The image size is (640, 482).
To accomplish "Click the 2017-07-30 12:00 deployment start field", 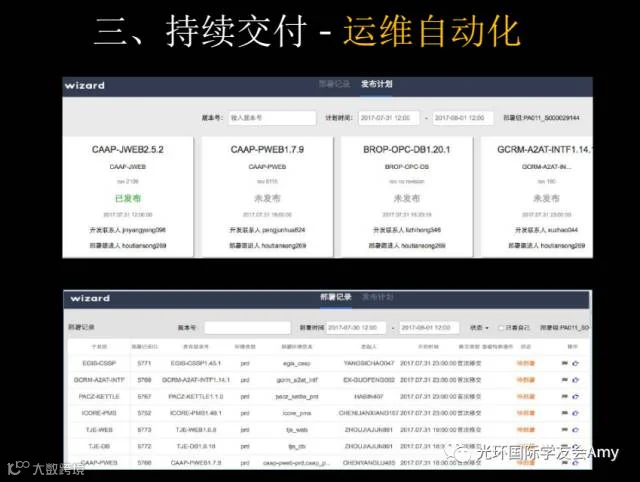I will click(x=356, y=327).
